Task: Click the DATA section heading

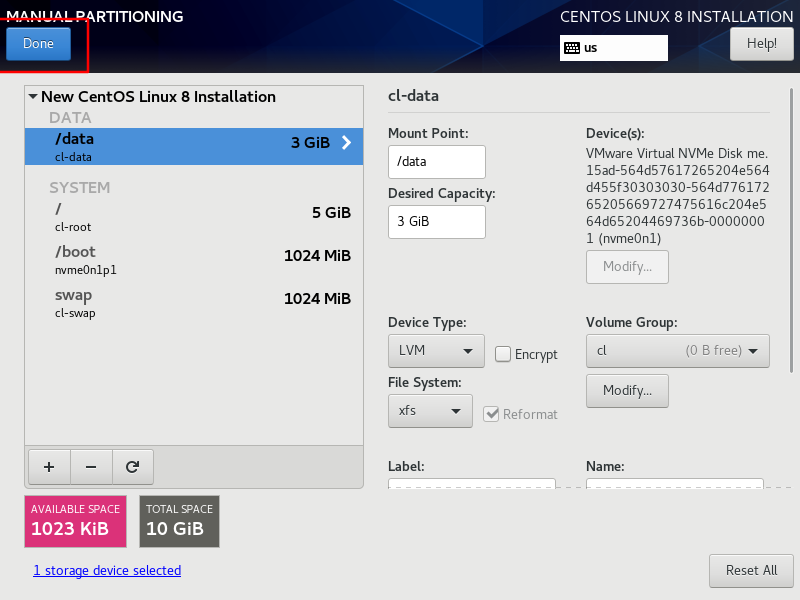Action: point(70,118)
